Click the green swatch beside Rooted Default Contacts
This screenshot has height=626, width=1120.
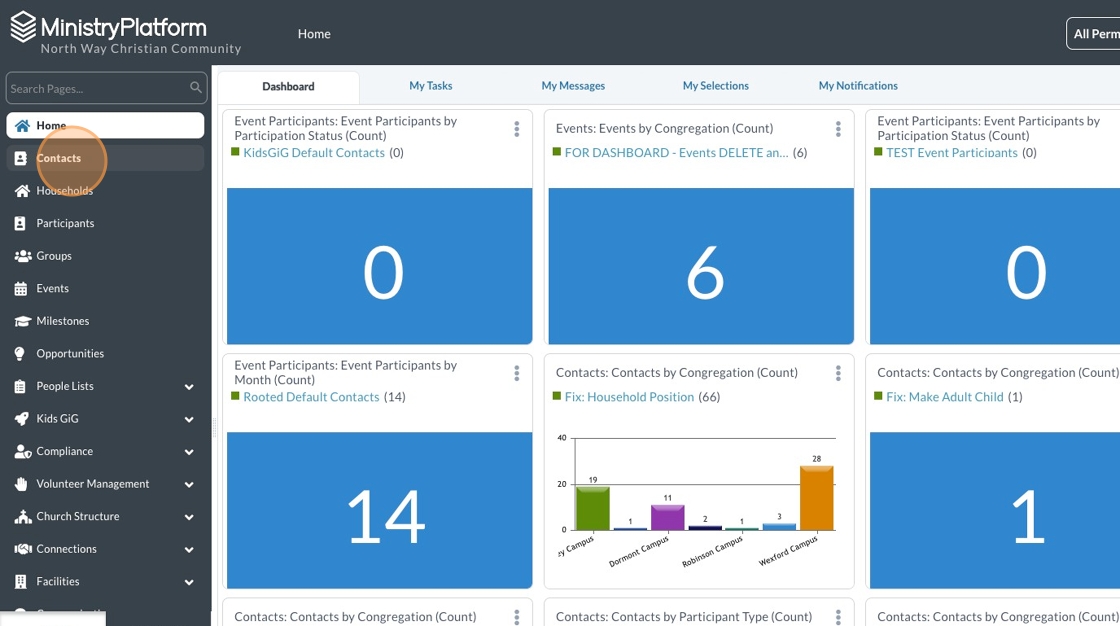coord(235,396)
